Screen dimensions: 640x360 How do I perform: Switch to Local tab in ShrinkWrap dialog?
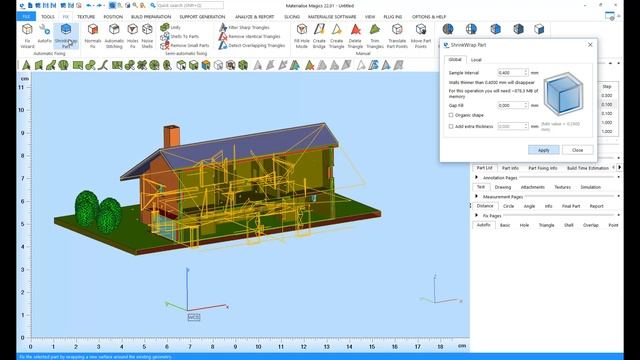[x=476, y=60]
